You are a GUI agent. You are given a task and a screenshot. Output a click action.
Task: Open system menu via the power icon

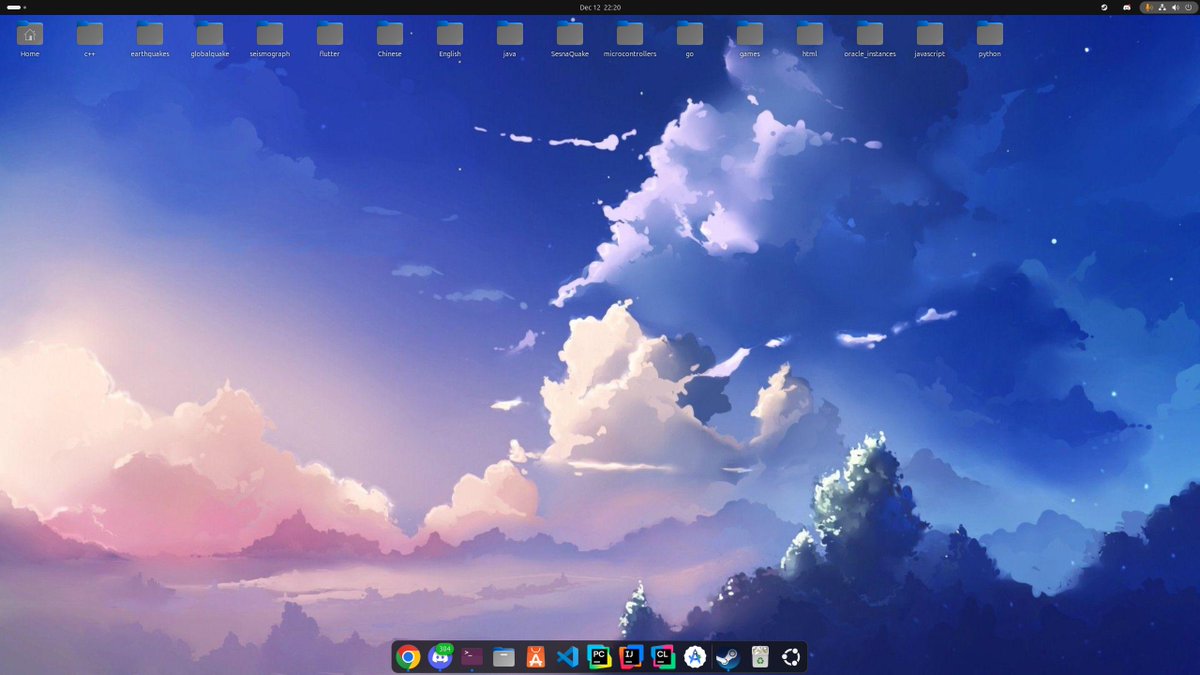click(x=1188, y=7)
